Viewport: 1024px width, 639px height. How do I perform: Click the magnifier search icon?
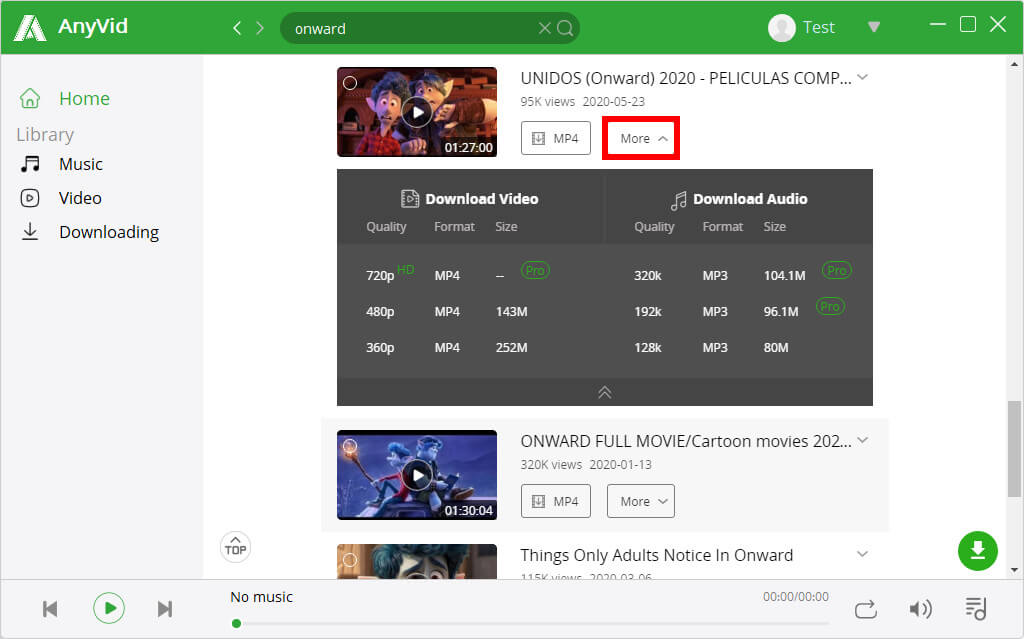click(x=566, y=28)
